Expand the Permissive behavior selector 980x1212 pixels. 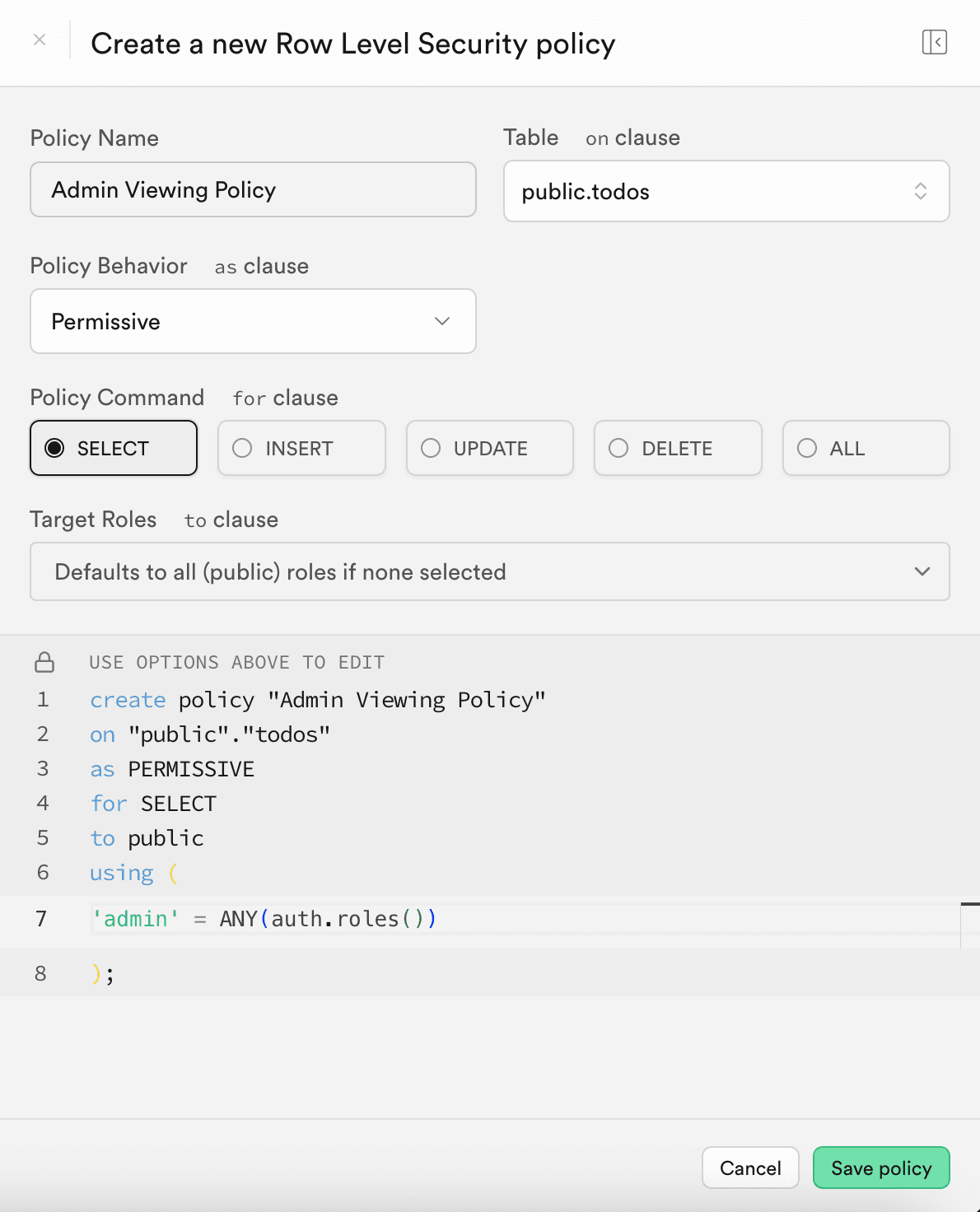click(253, 321)
